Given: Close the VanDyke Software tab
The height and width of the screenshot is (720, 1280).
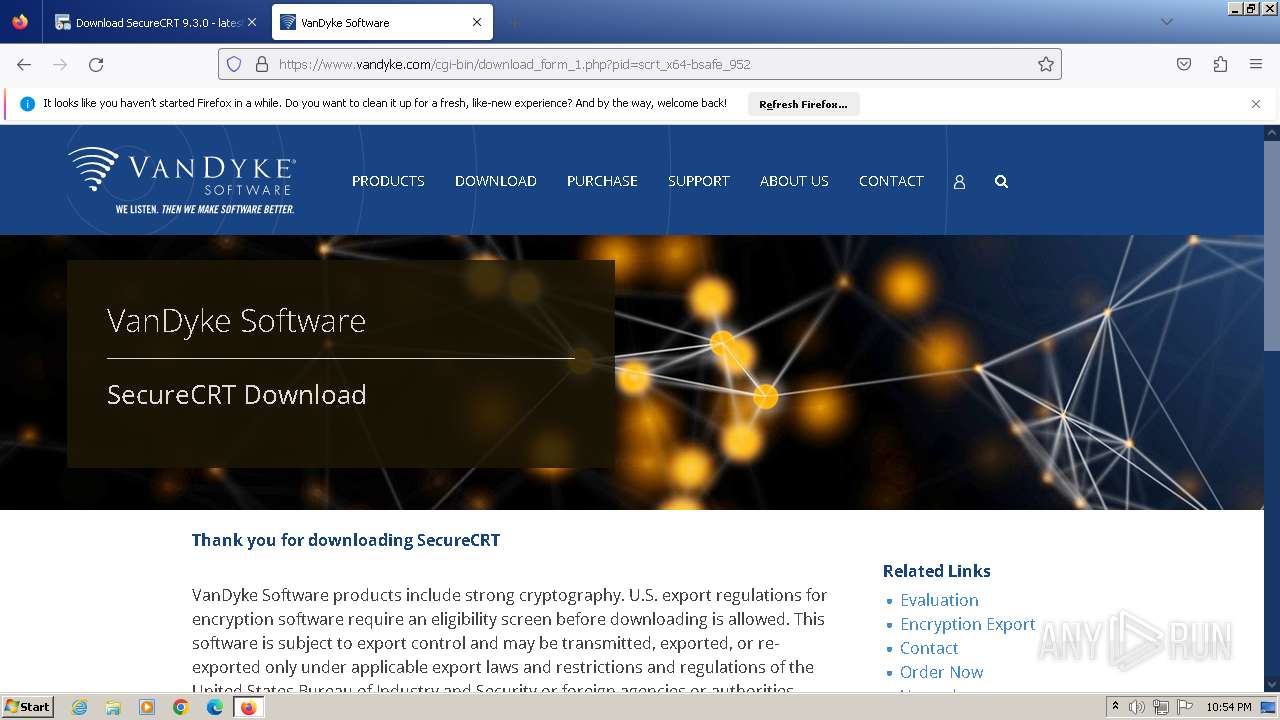Looking at the screenshot, I should [477, 22].
